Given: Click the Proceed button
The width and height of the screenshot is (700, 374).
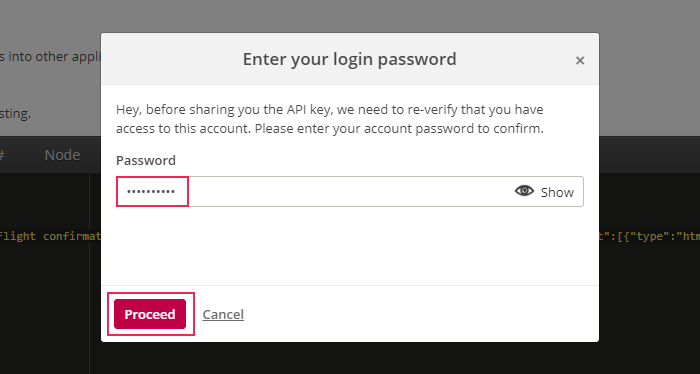Looking at the screenshot, I should point(150,314).
